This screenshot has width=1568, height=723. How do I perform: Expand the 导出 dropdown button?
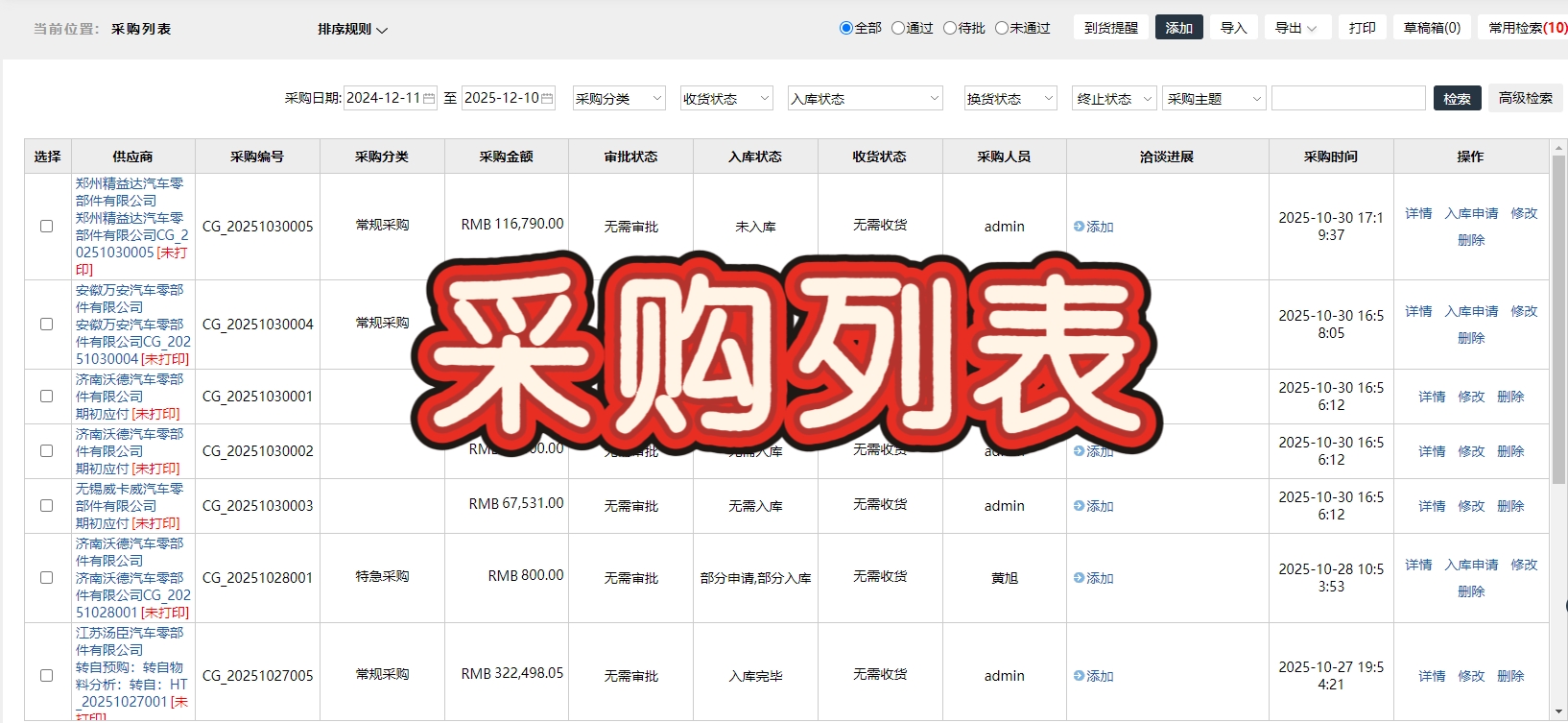[1296, 28]
